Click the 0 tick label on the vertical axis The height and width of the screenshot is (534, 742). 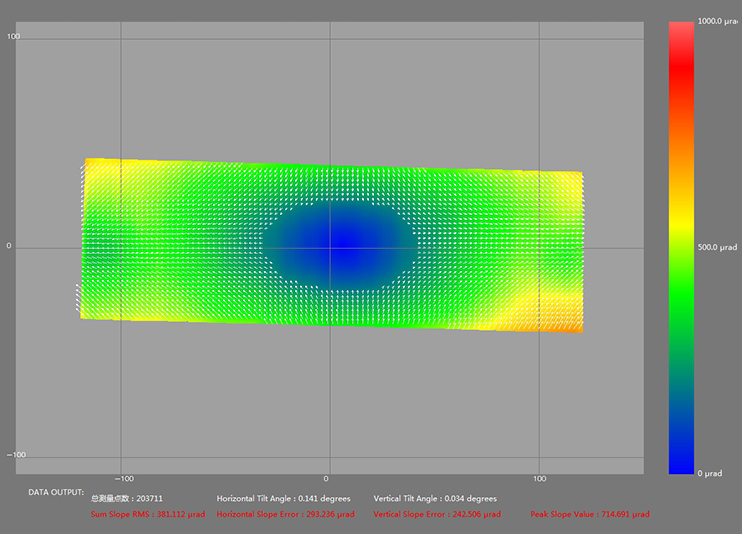coord(9,246)
